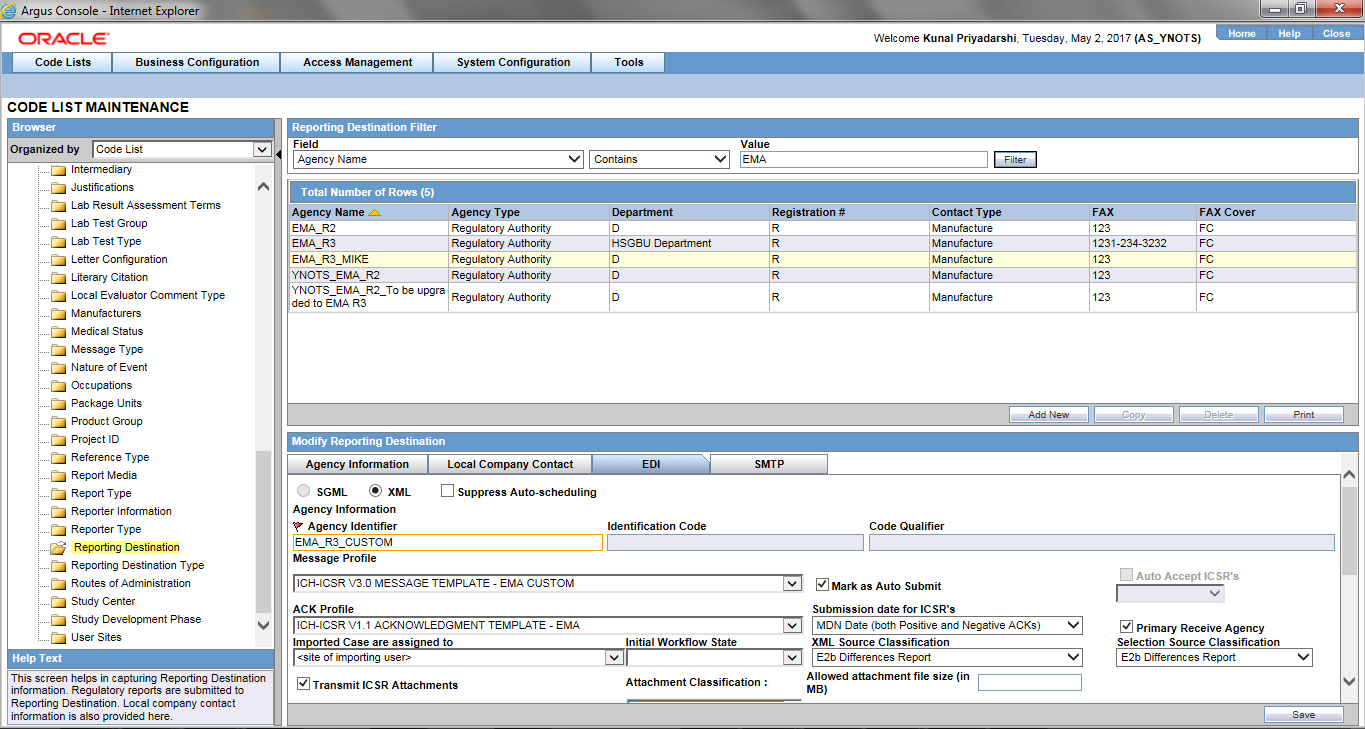
Task: Click the Report Media folder icon
Action: coord(58,476)
